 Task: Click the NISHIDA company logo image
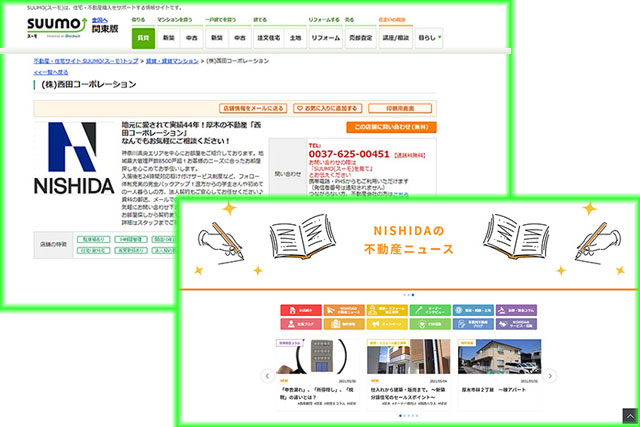pyautogui.click(x=74, y=158)
